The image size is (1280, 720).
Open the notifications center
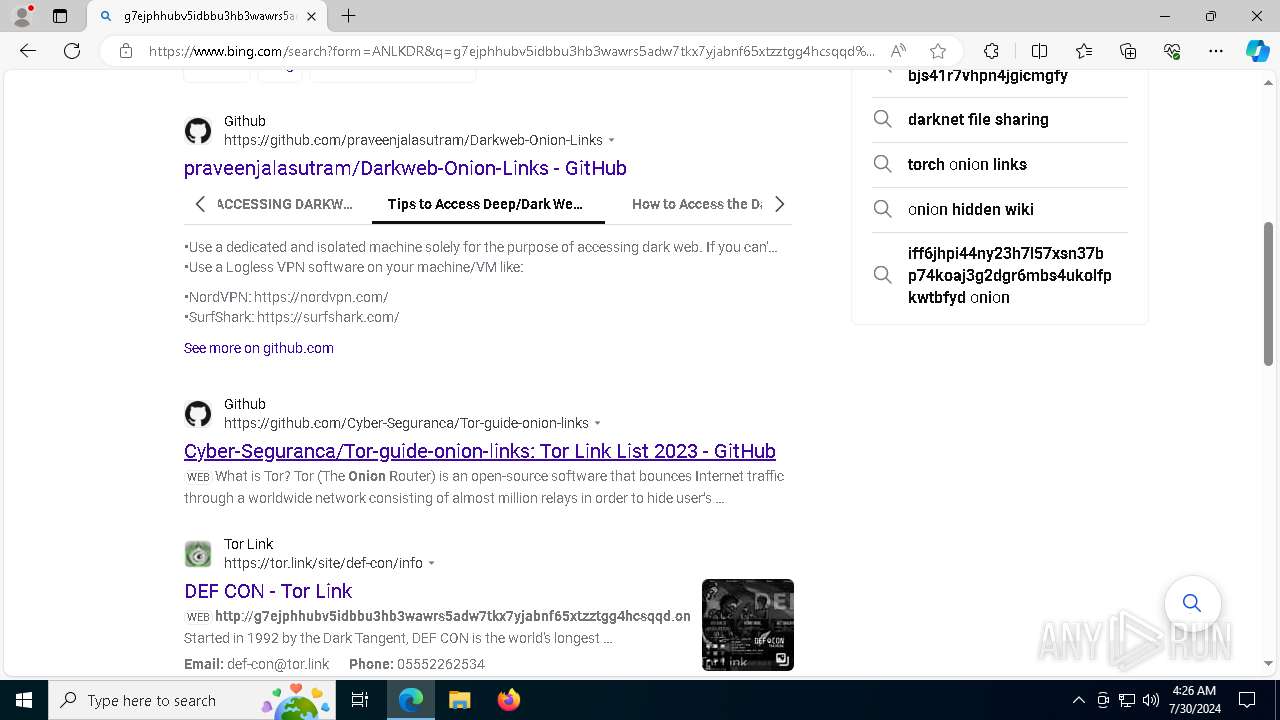point(1247,700)
